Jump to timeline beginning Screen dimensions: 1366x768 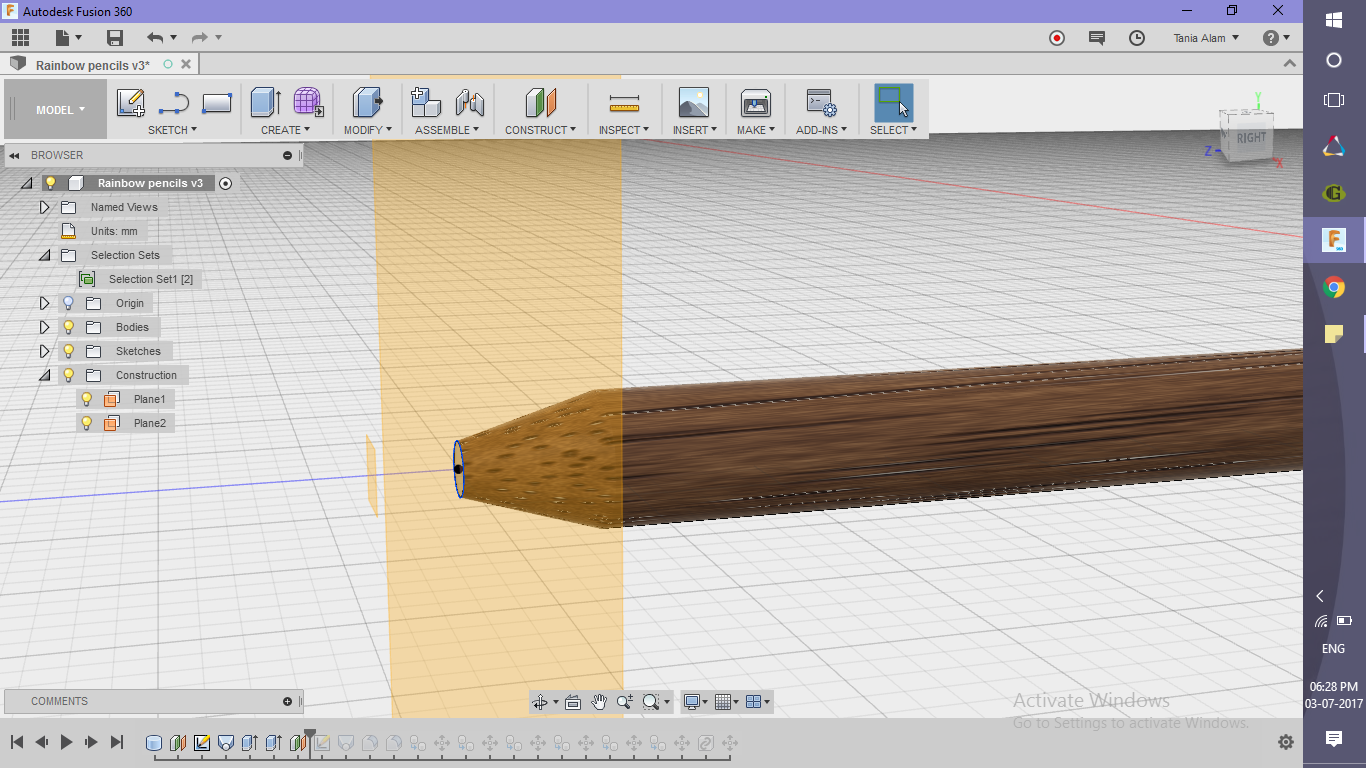click(17, 742)
